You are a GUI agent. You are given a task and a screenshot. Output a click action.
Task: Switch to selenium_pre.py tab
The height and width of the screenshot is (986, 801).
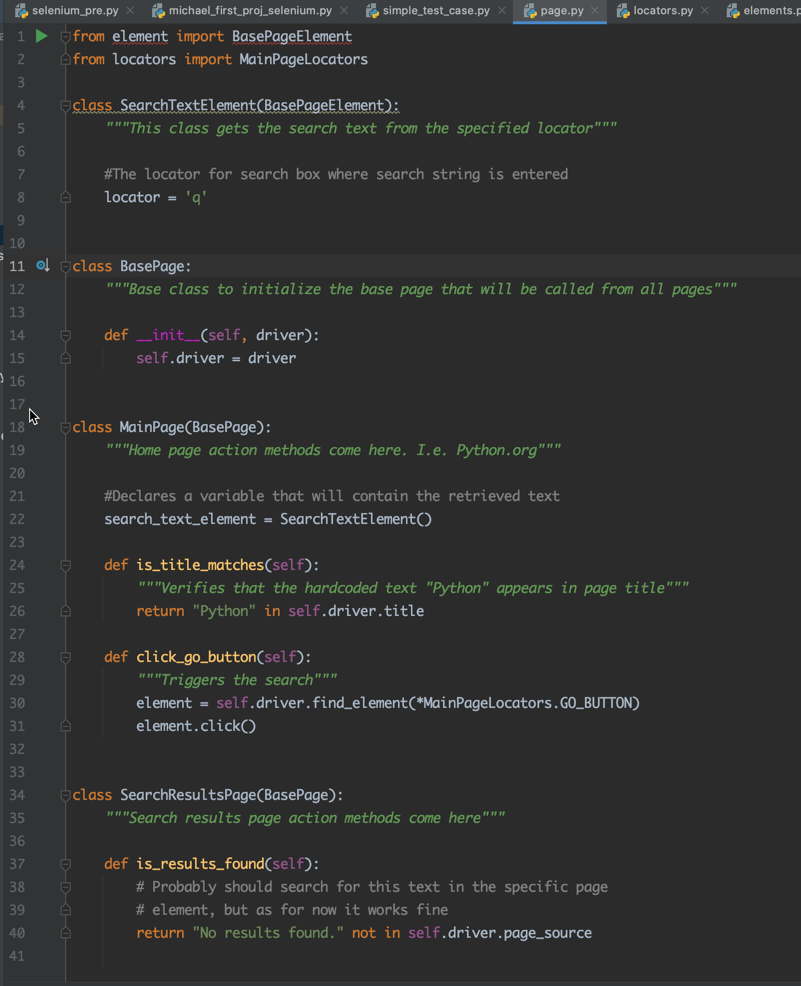pyautogui.click(x=75, y=11)
